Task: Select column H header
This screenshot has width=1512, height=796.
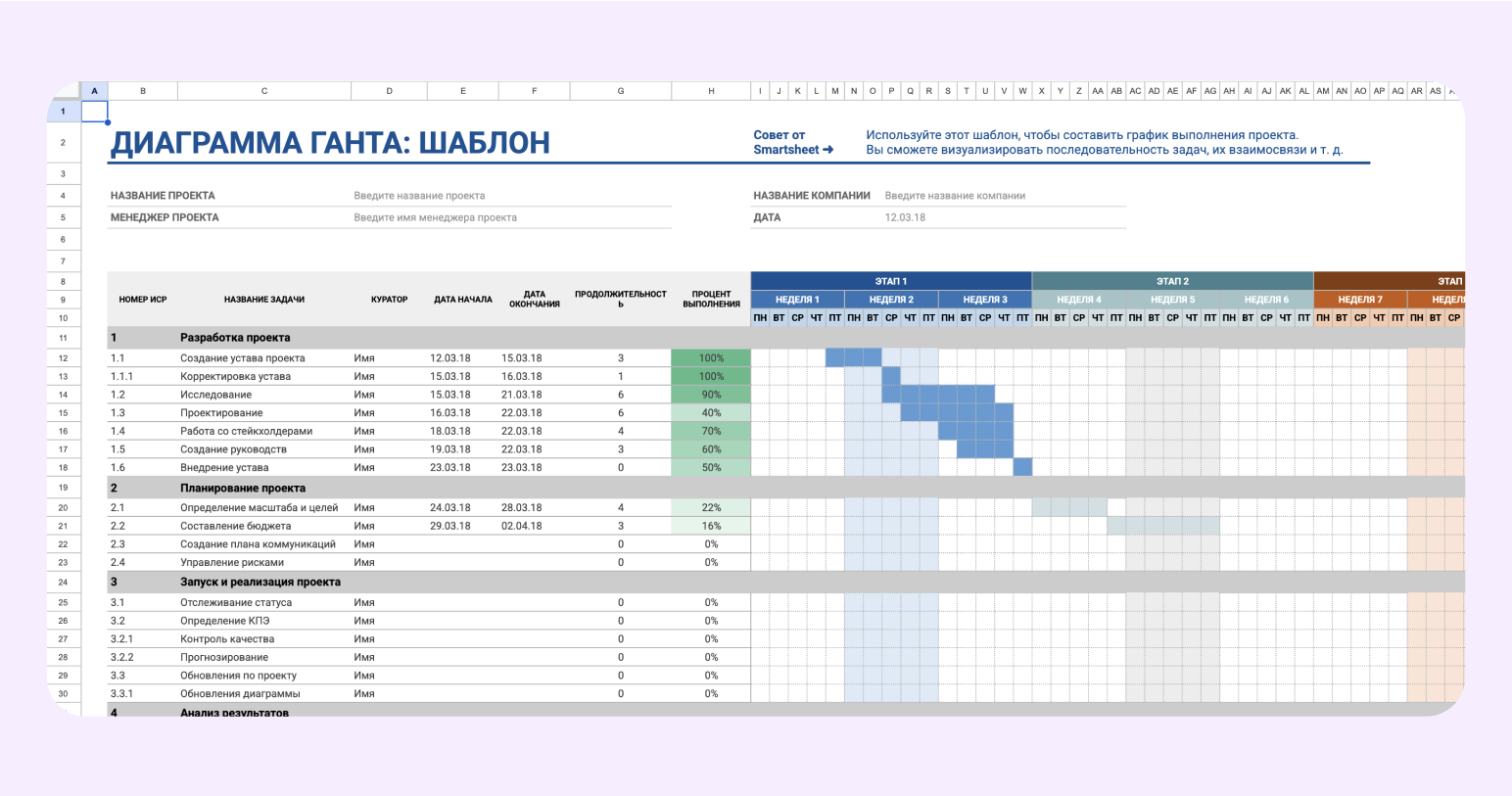Action: coord(711,91)
